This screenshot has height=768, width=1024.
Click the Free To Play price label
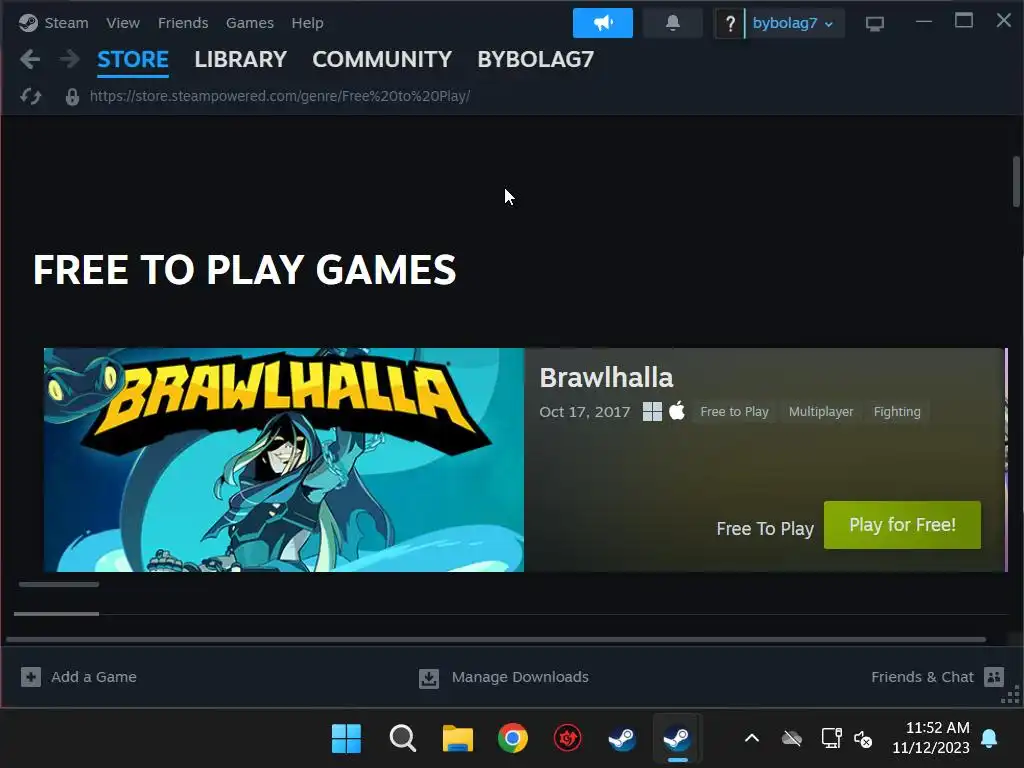click(x=765, y=528)
